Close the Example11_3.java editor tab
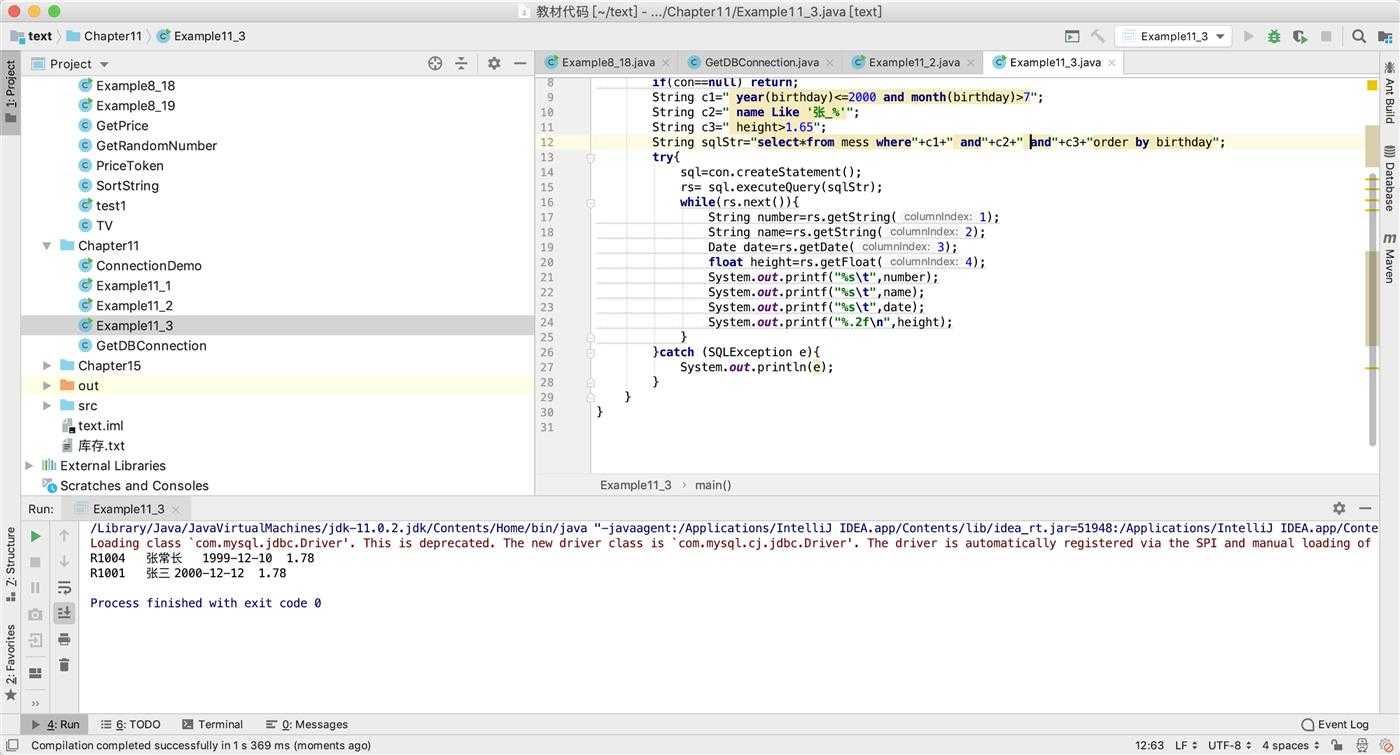This screenshot has height=755, width=1400. point(1110,62)
